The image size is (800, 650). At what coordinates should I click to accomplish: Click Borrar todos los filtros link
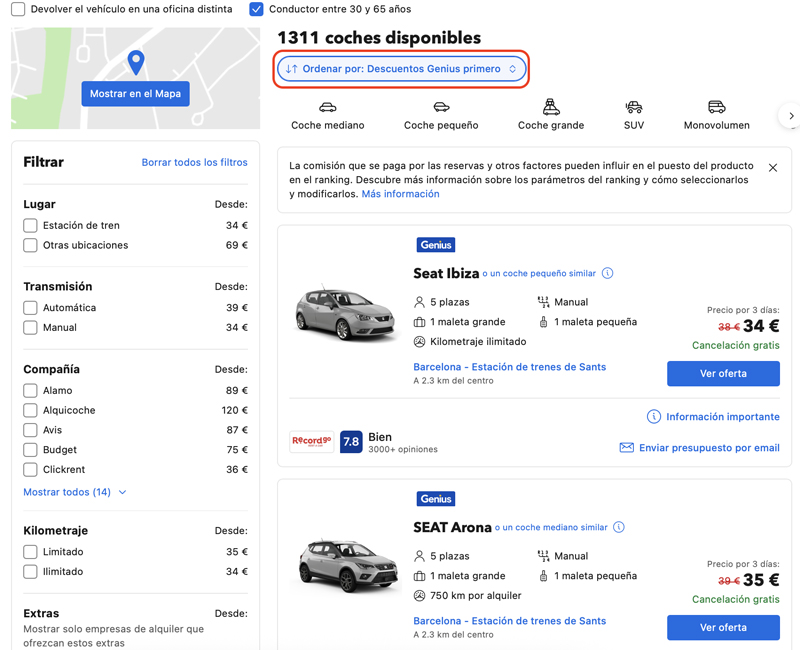194,162
